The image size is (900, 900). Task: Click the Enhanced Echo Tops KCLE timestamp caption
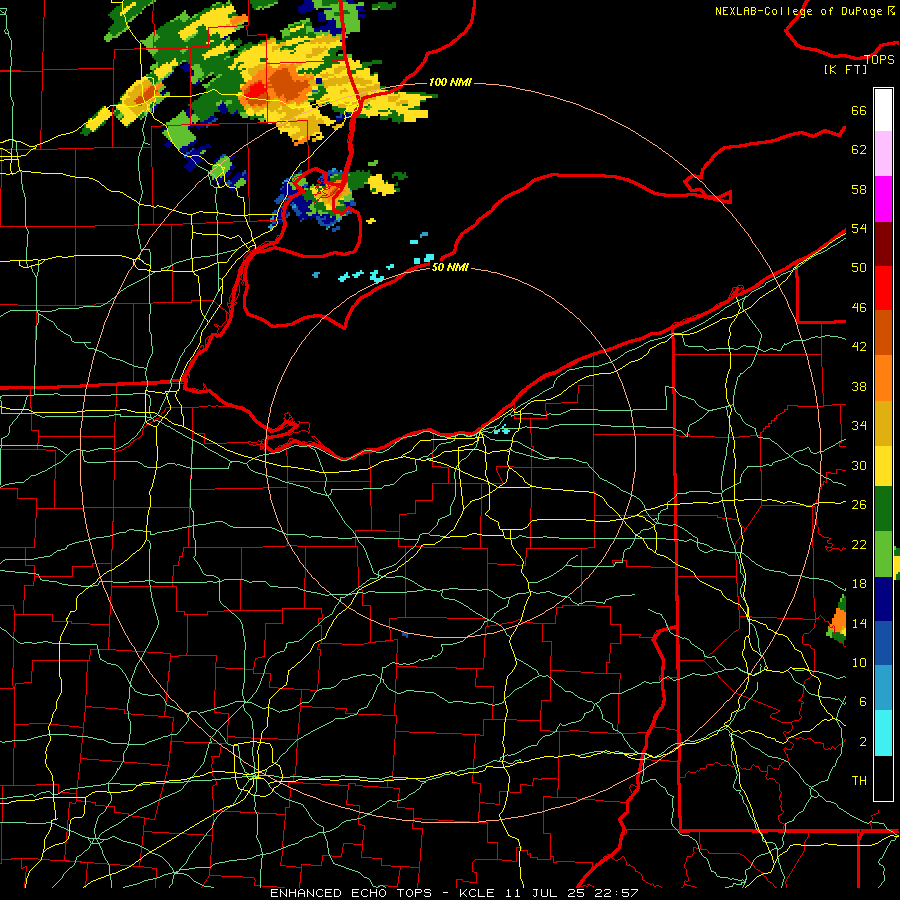tap(454, 893)
